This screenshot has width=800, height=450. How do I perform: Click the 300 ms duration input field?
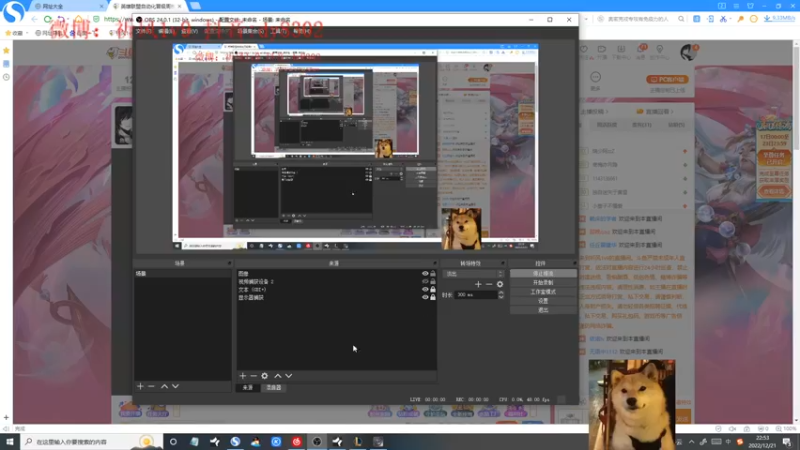click(x=476, y=295)
